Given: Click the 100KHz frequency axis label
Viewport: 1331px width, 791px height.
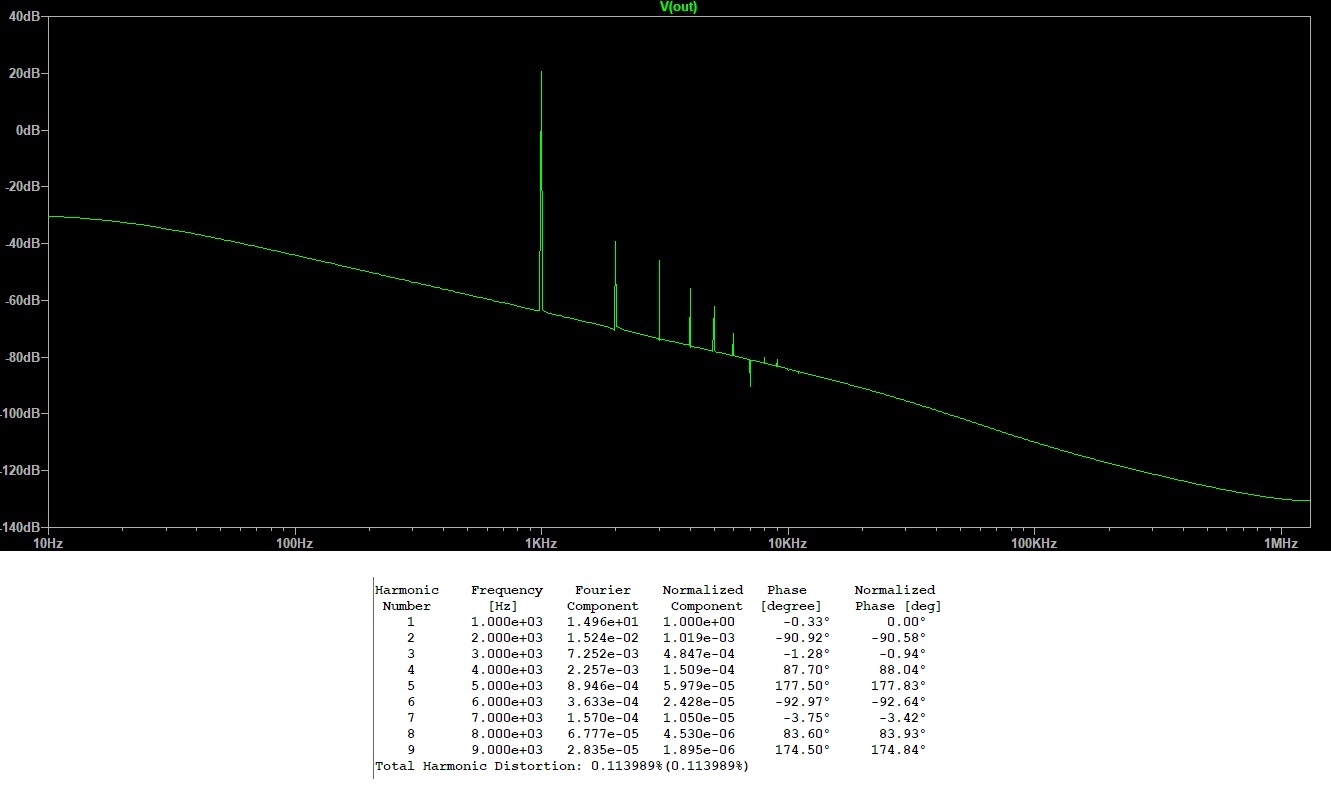Looking at the screenshot, I should (1034, 543).
